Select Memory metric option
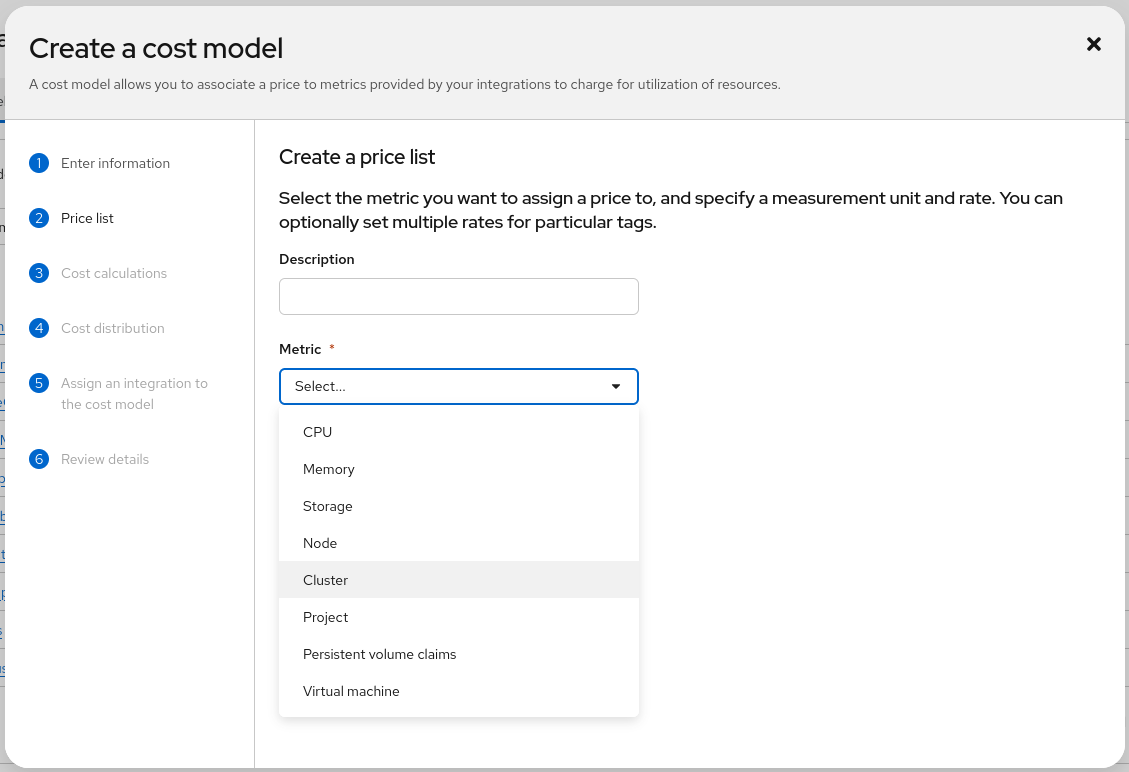 coord(329,469)
